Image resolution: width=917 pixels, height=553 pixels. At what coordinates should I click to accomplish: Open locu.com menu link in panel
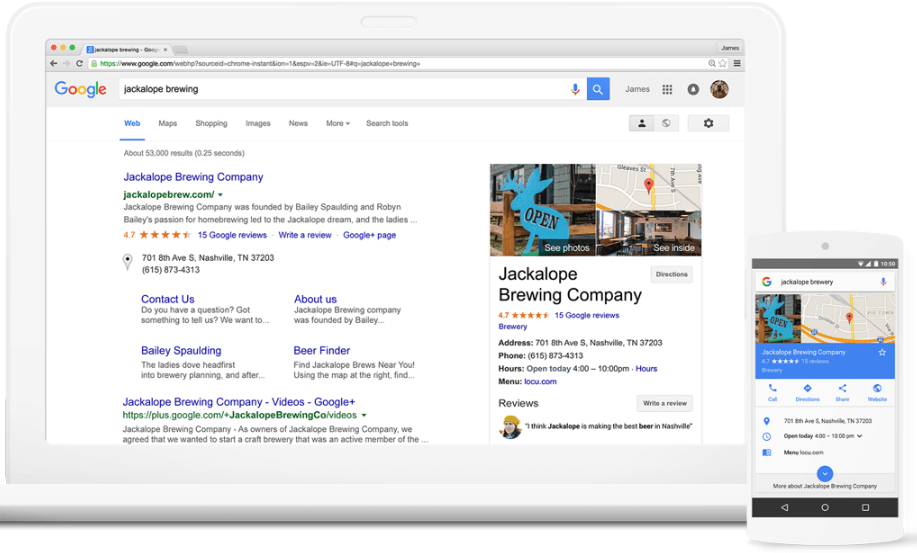tap(540, 382)
